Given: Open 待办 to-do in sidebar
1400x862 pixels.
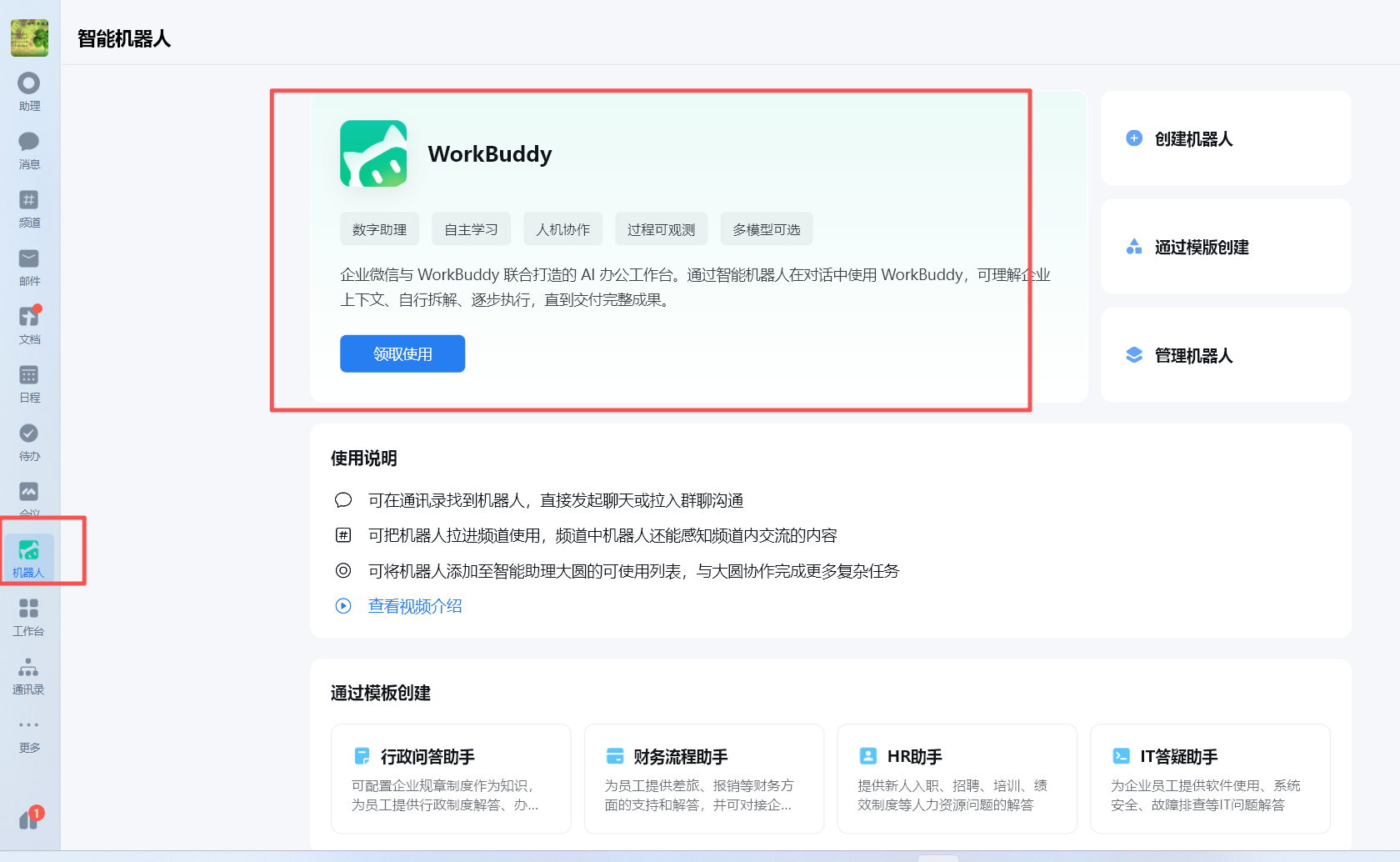Looking at the screenshot, I should pos(29,442).
